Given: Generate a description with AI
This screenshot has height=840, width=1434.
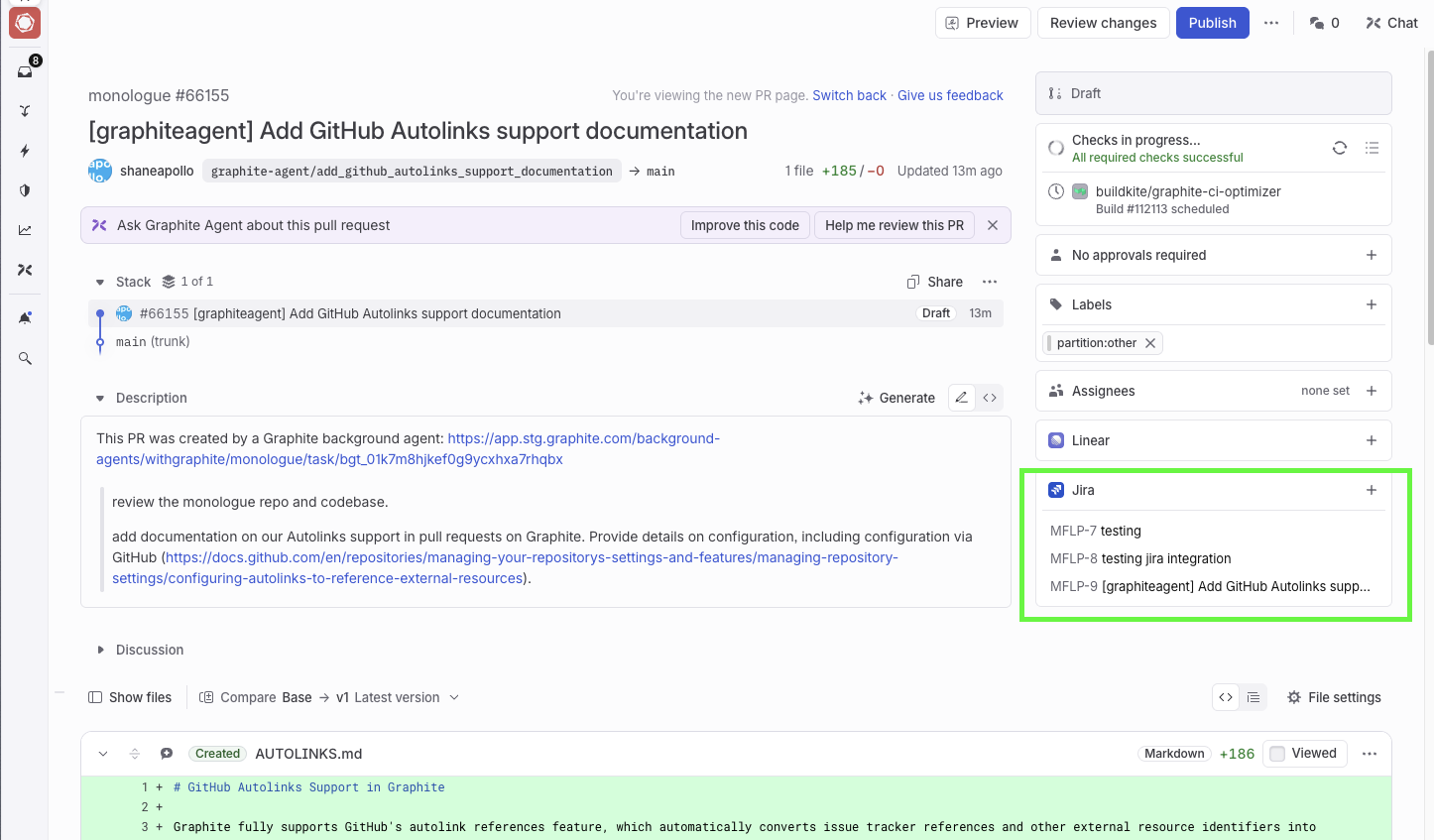Looking at the screenshot, I should tap(896, 398).
